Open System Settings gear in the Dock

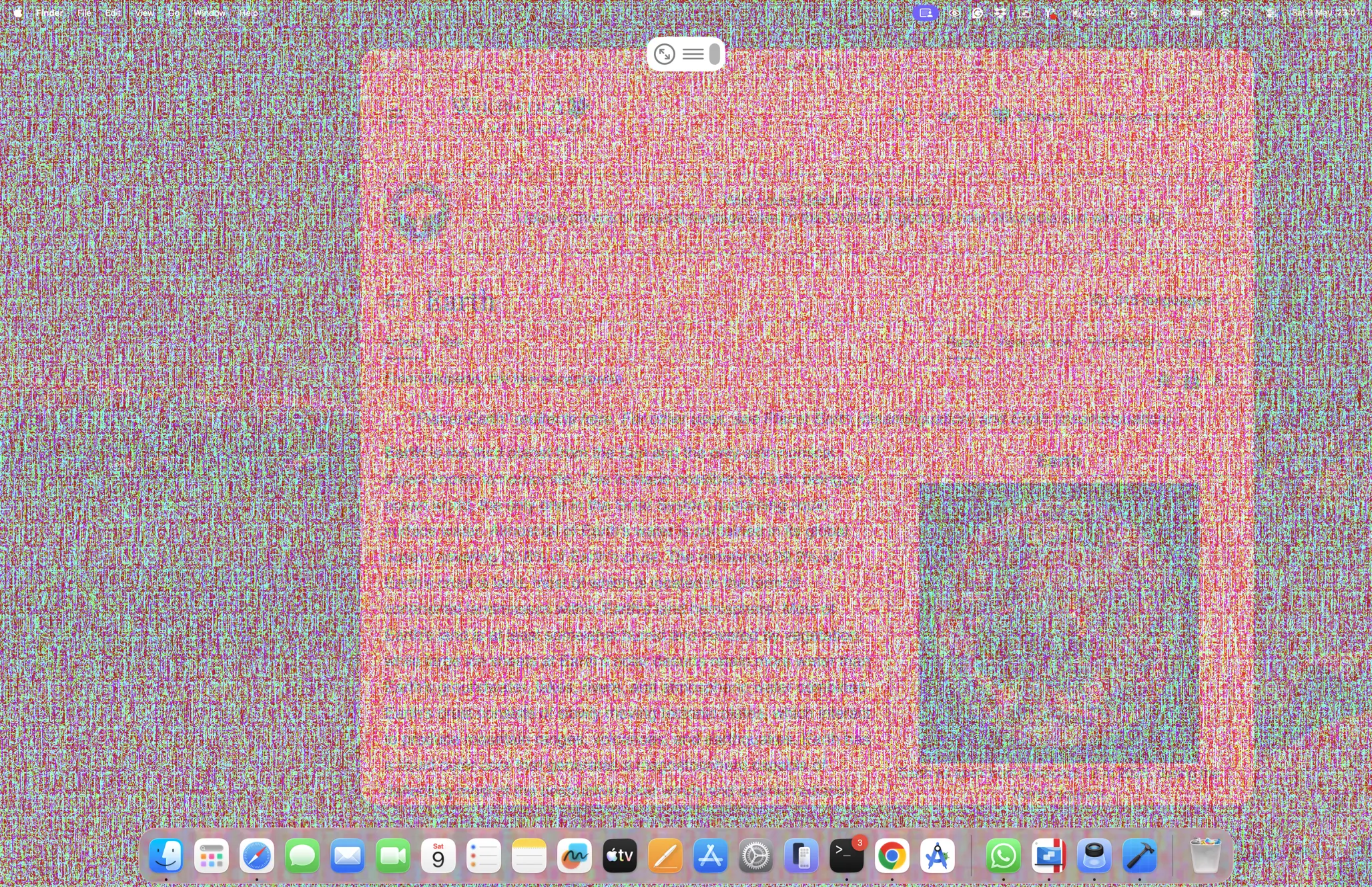(x=756, y=856)
